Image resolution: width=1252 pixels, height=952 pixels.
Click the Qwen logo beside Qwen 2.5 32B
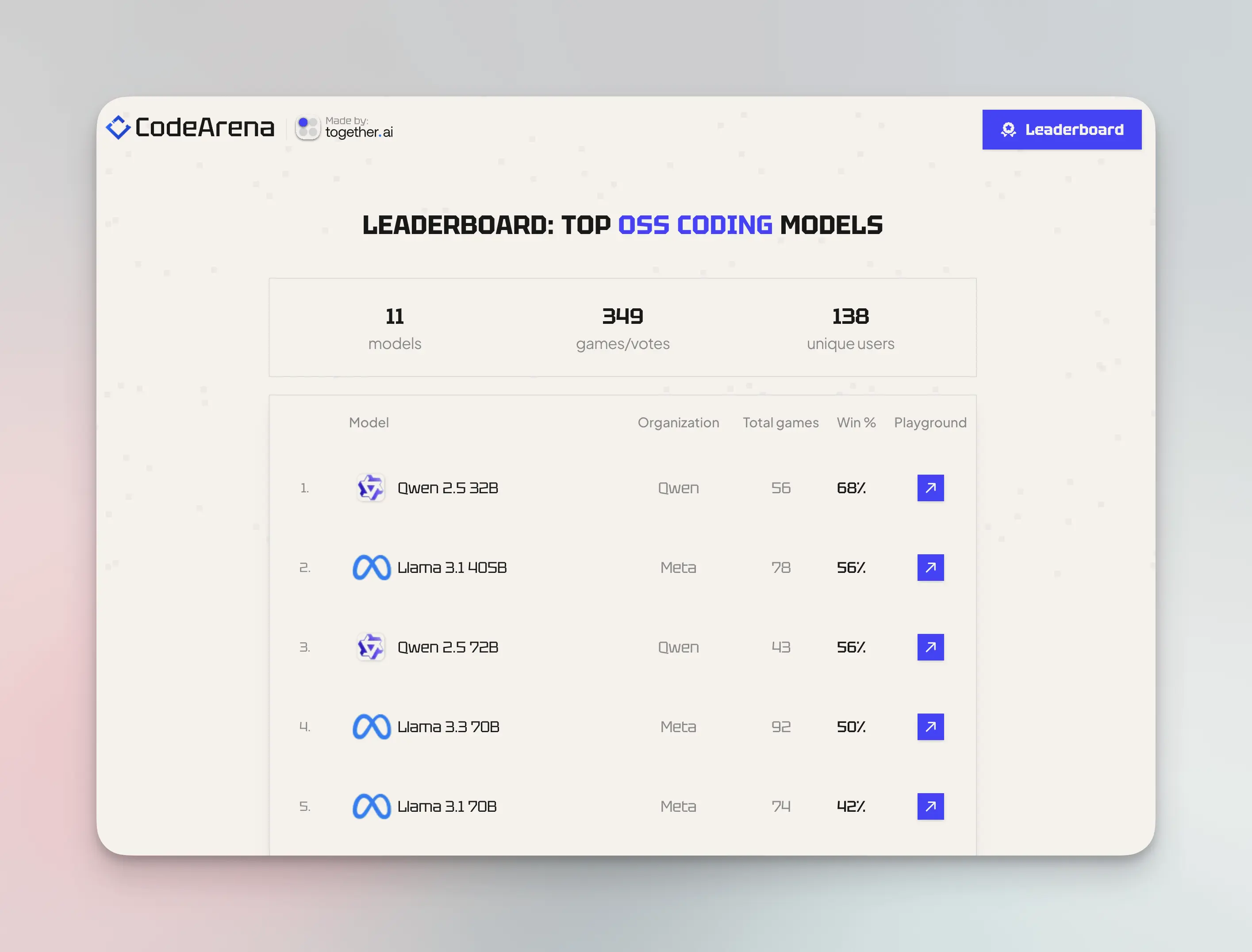pos(371,488)
